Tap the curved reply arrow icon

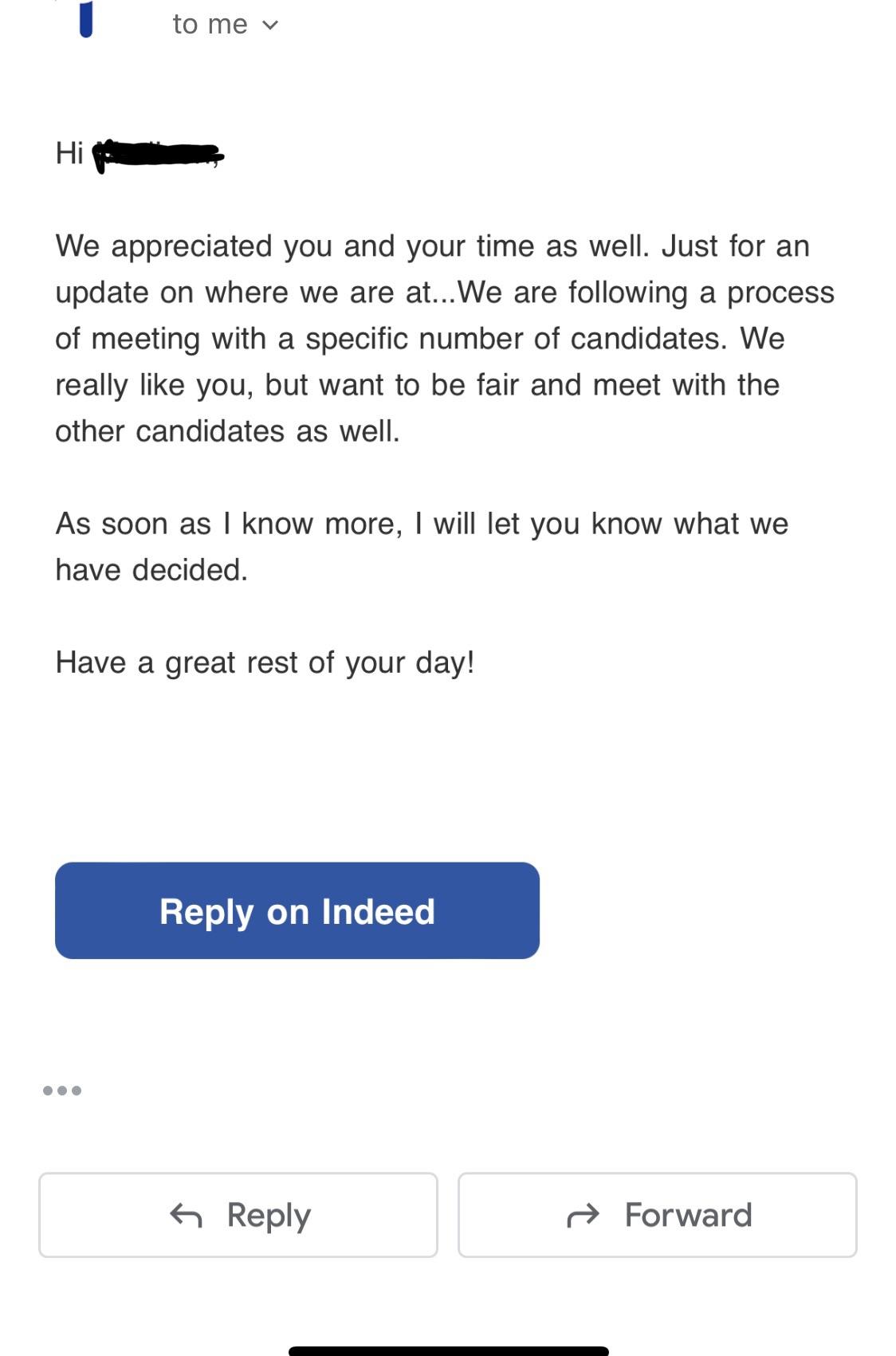pos(186,1216)
